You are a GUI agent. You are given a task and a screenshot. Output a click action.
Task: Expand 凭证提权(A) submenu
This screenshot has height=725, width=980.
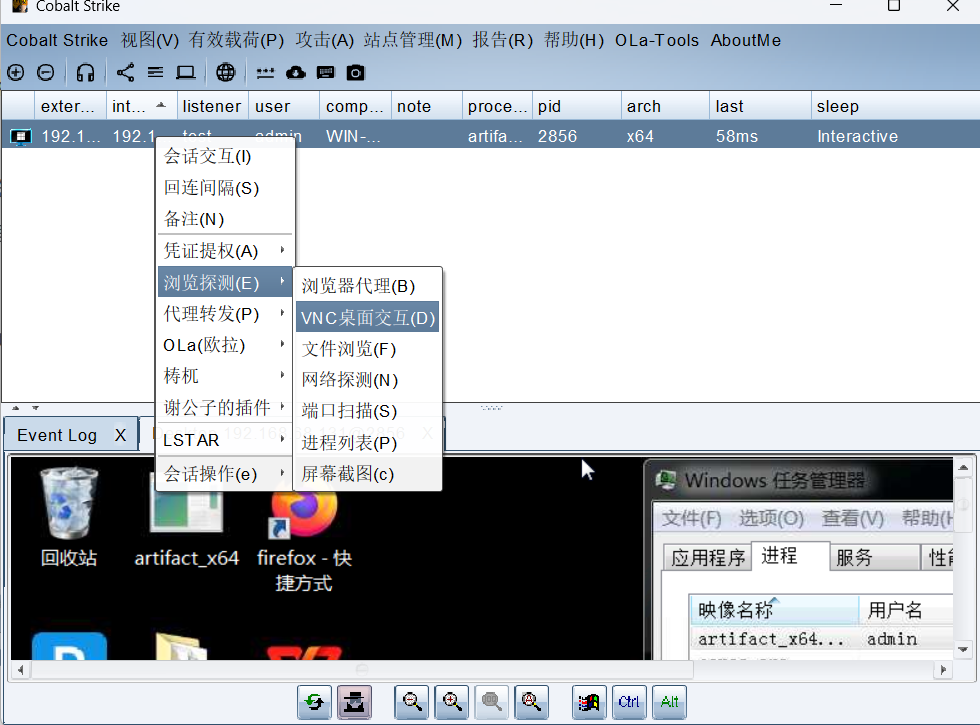(x=225, y=251)
